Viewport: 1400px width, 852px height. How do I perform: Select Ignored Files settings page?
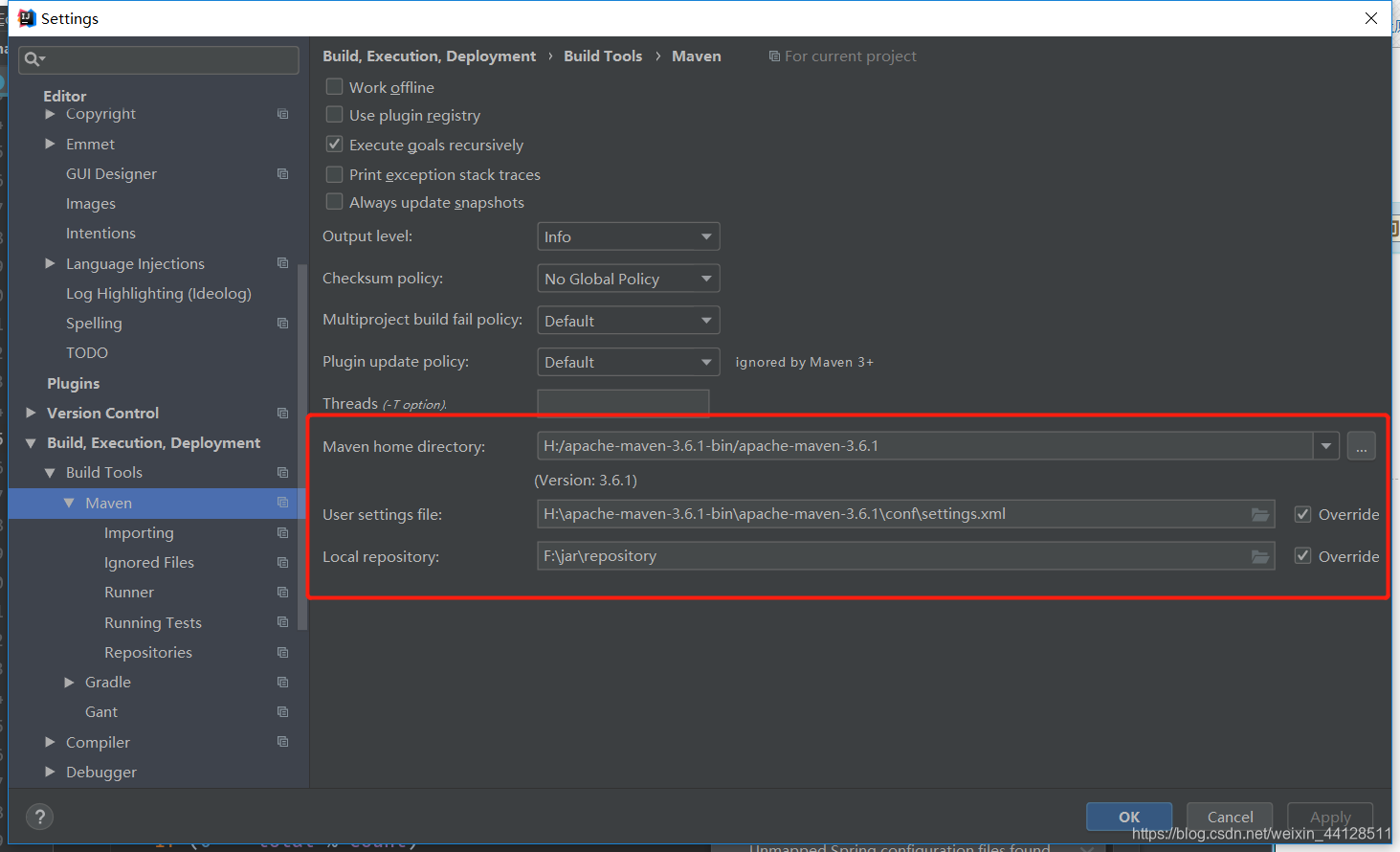149,563
